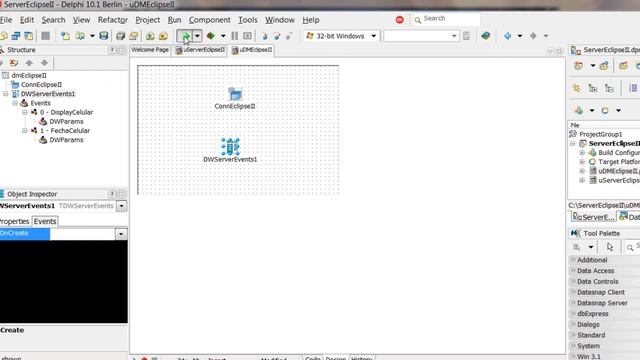Click the move up arrow in Structure
Image resolution: width=640 pixels, height=360 pixels.
(x=29, y=63)
